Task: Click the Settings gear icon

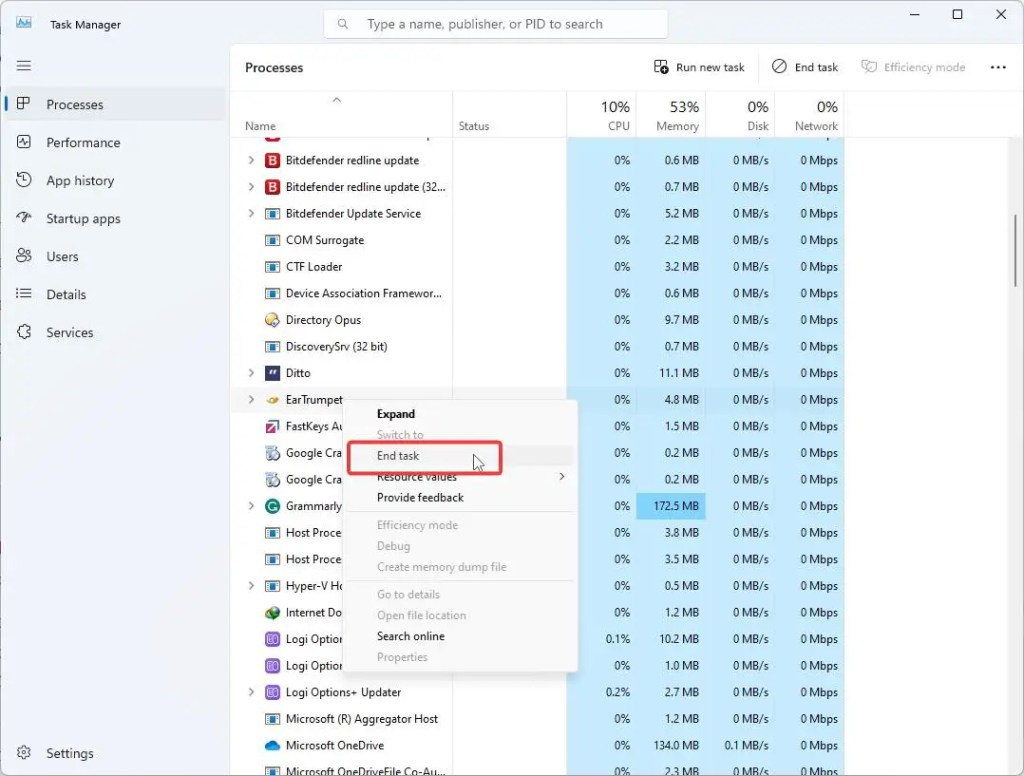Action: [24, 752]
